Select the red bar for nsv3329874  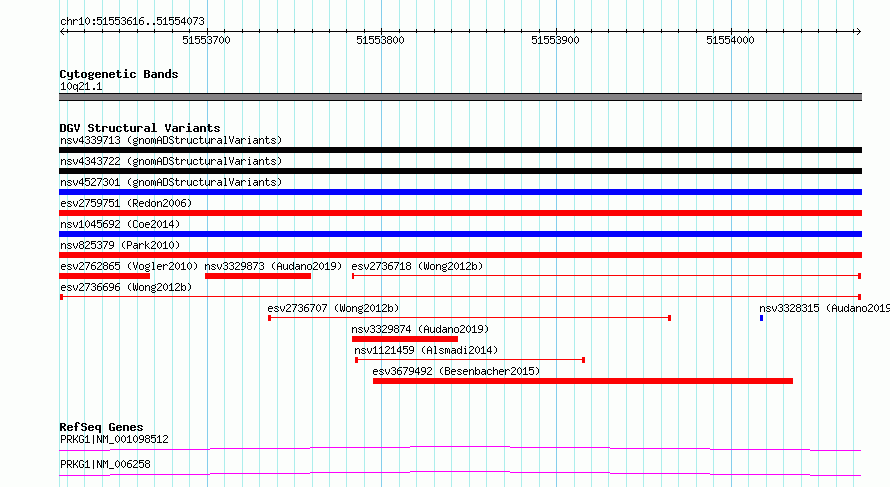(x=405, y=339)
